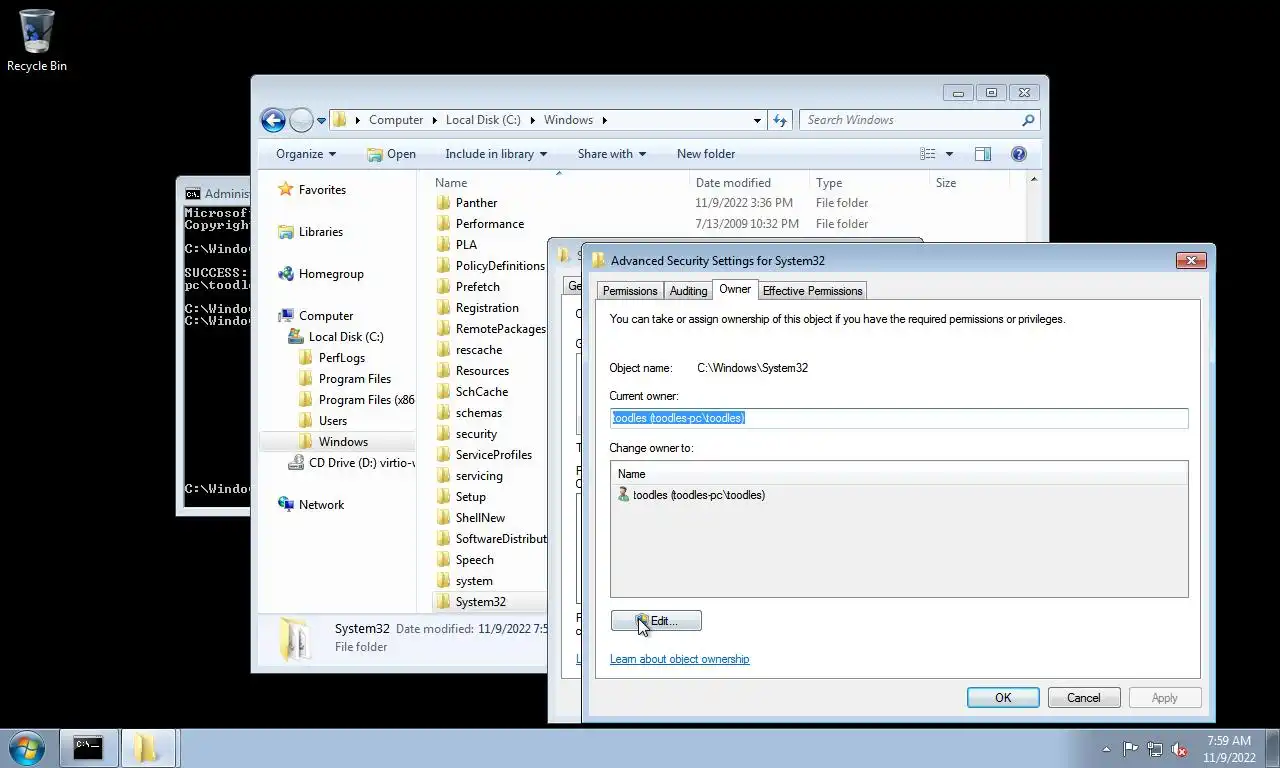Image resolution: width=1280 pixels, height=768 pixels.
Task: Click the change view icon
Action: pyautogui.click(x=928, y=154)
